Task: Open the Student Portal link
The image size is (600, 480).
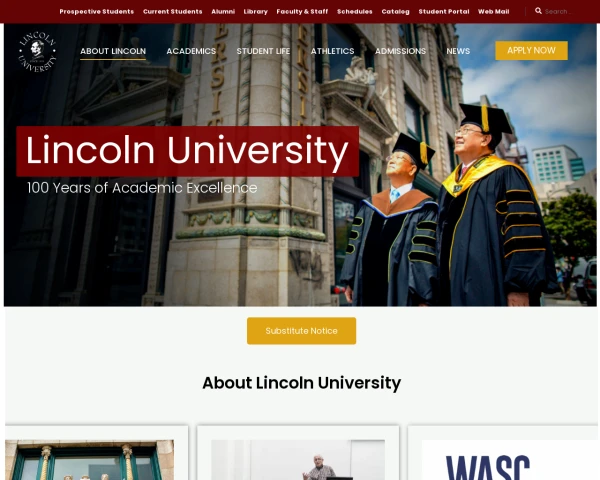Action: pos(444,11)
